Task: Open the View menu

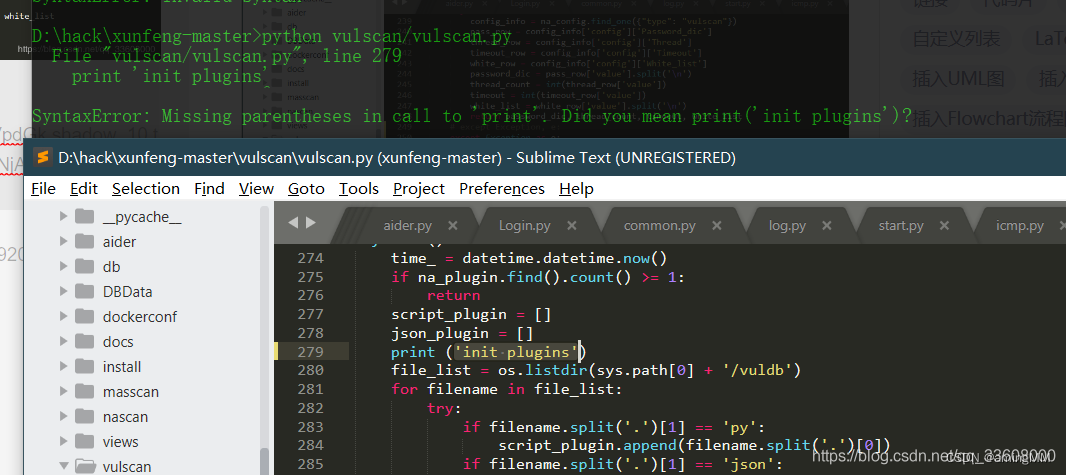Action: tap(256, 188)
